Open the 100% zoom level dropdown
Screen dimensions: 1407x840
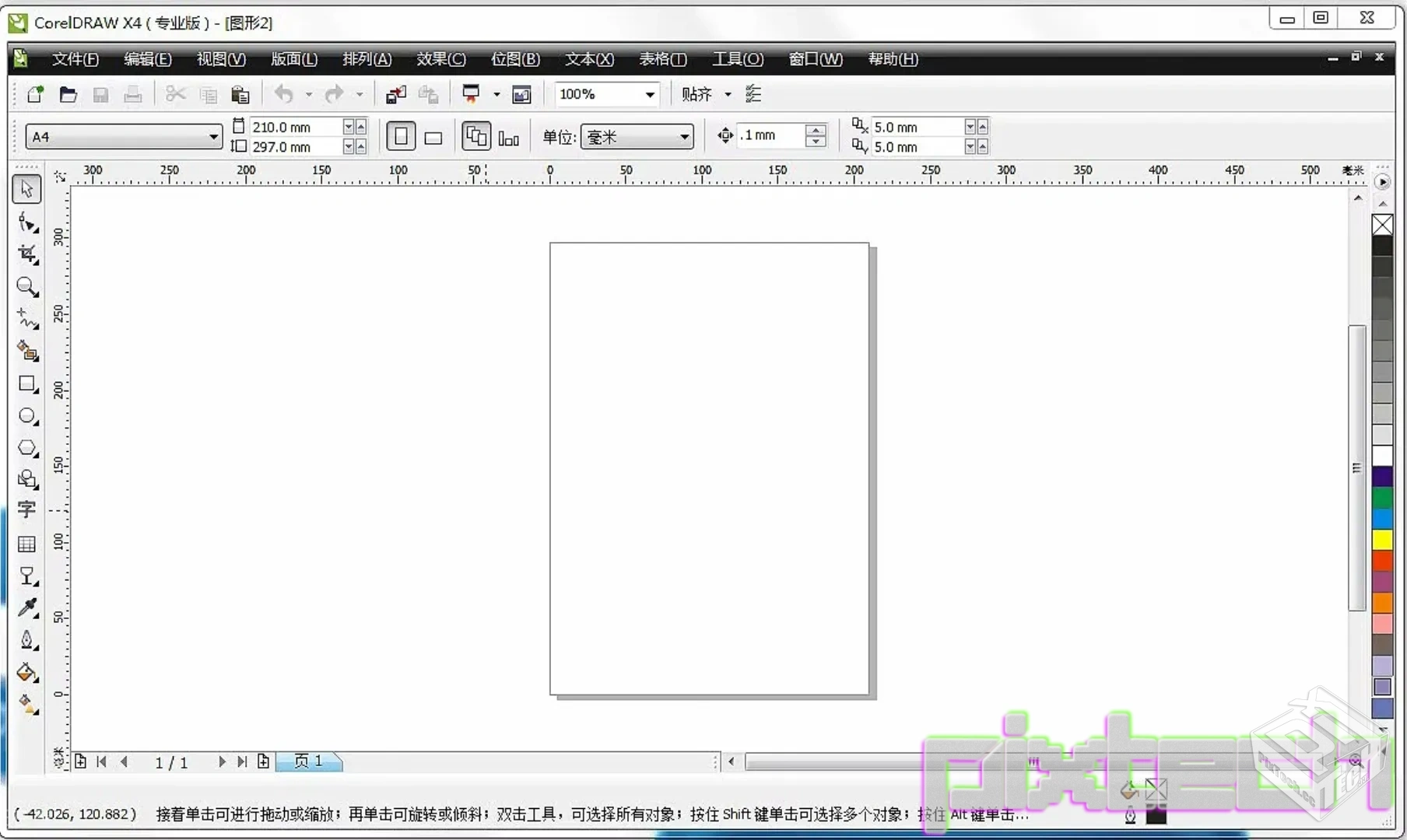650,95
